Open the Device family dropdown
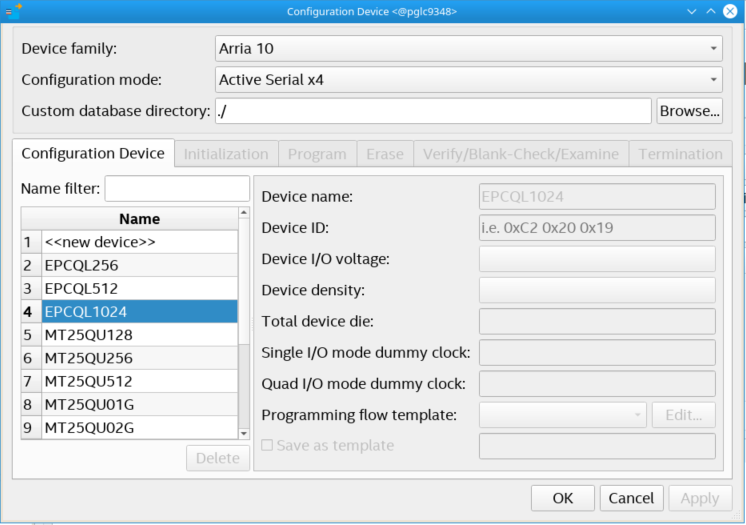Viewport: 746px width, 525px height. [x=468, y=48]
